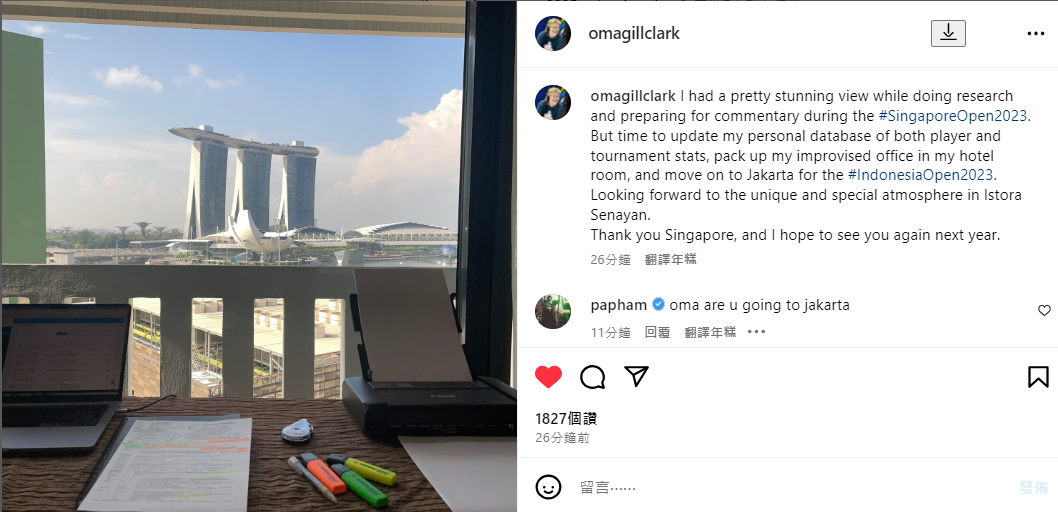Screen dimensions: 1058x512
Task: Toggle the bookmark save icon
Action: click(1038, 376)
